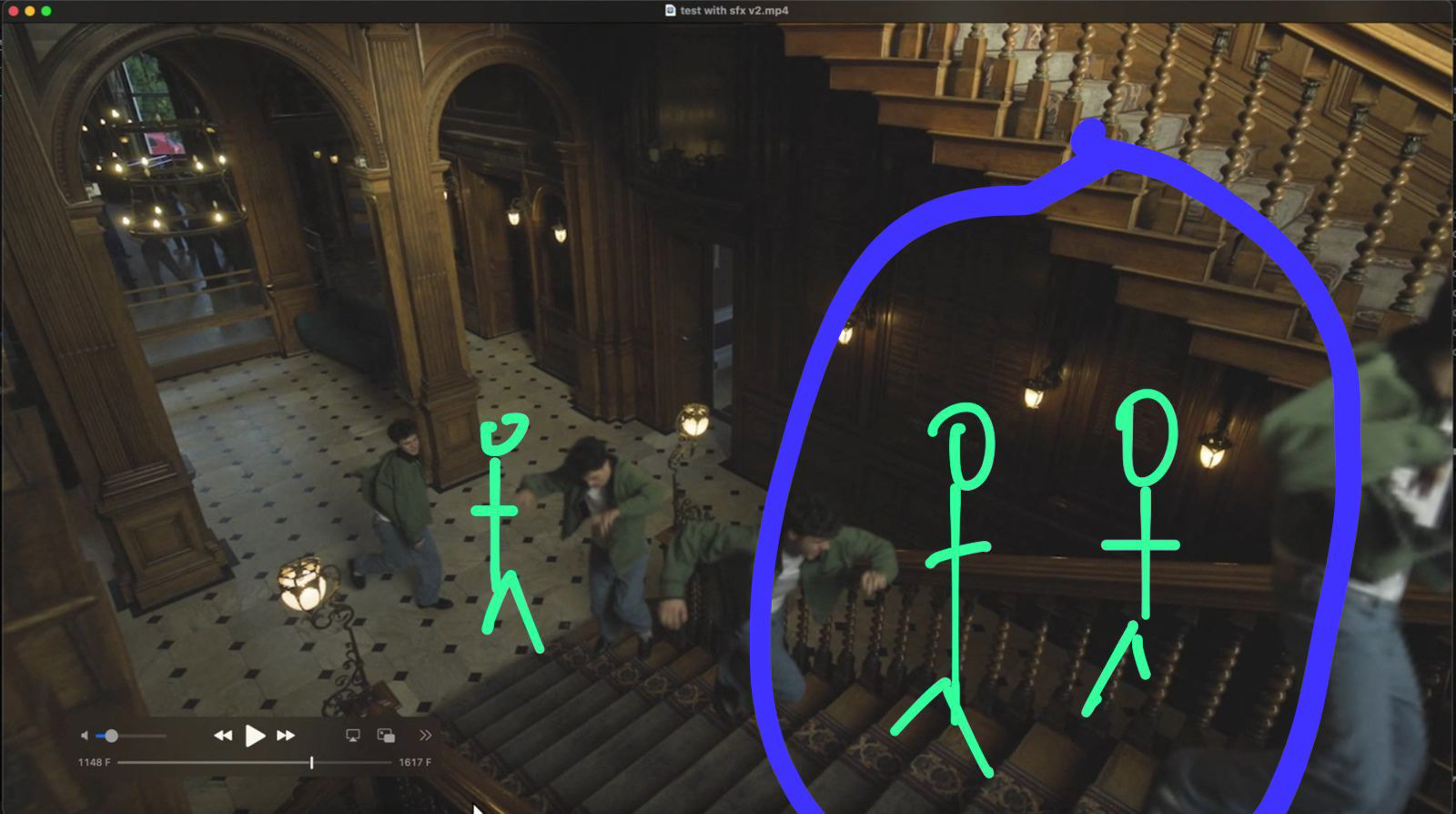Click the rewind button
The height and width of the screenshot is (814, 1456).
coord(223,736)
